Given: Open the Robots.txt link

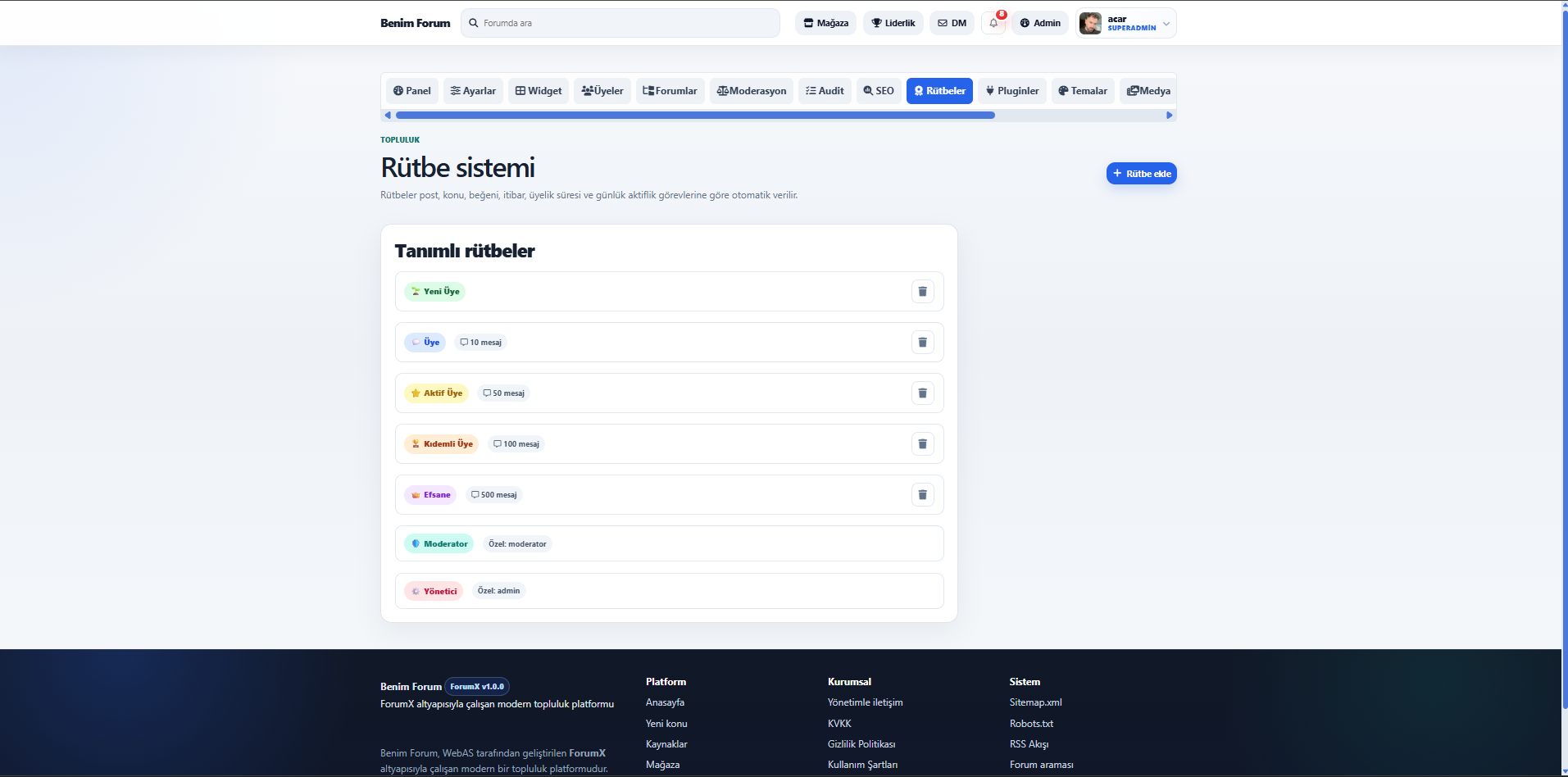Looking at the screenshot, I should [1031, 724].
